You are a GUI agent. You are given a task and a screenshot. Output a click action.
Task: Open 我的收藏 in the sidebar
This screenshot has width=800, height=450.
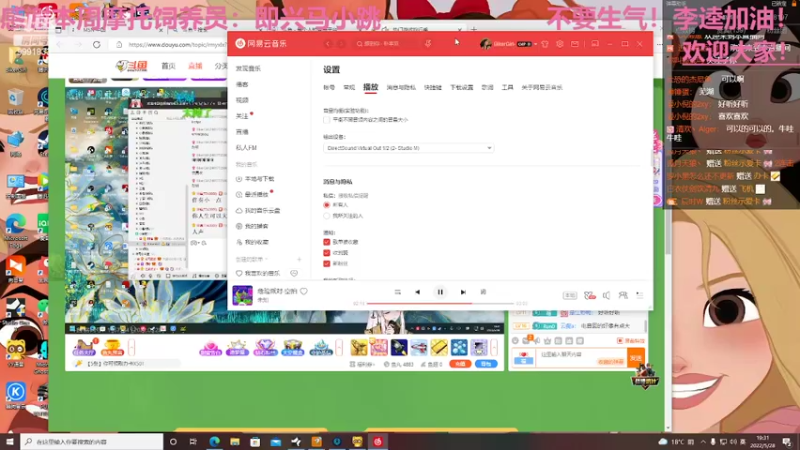tap(252, 242)
